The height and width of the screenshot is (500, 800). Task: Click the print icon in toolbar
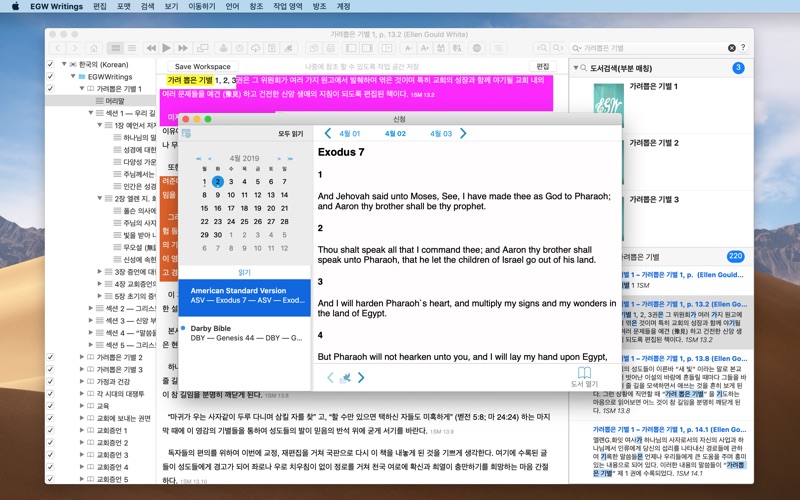330,48
